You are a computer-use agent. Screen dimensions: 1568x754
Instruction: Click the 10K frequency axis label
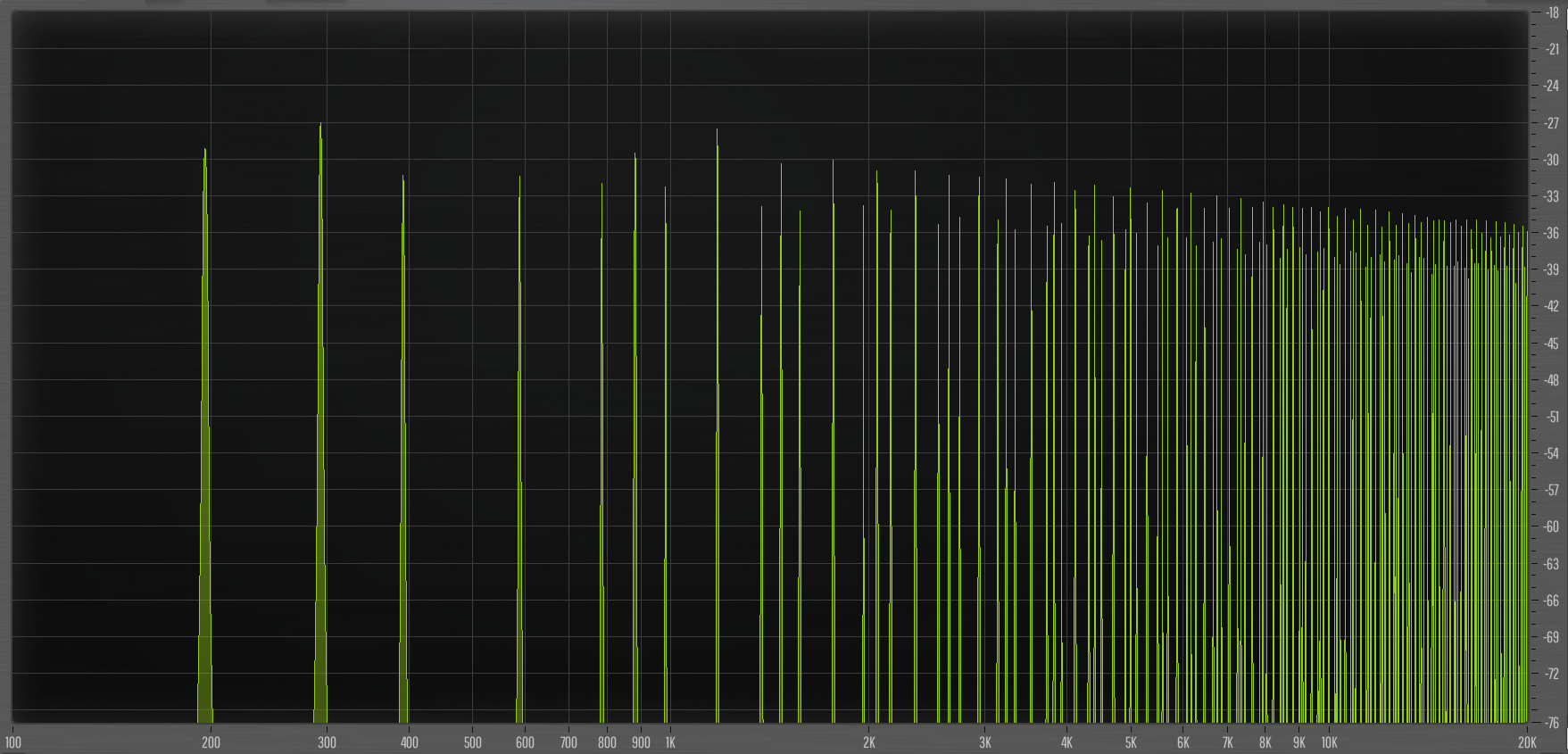pos(1329,742)
